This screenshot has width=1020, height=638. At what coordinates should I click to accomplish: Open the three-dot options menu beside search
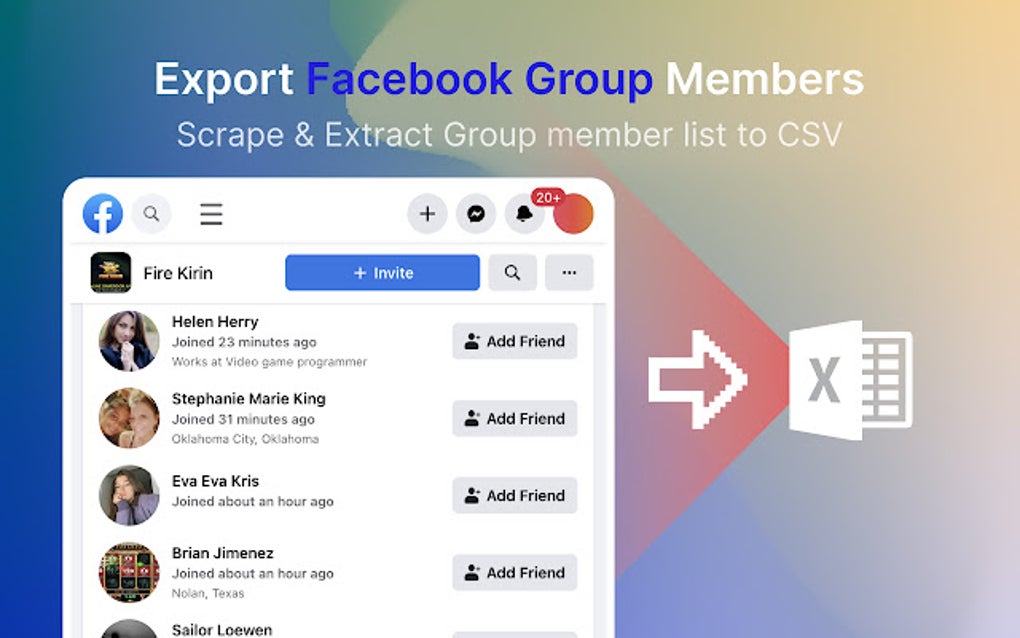click(x=569, y=272)
